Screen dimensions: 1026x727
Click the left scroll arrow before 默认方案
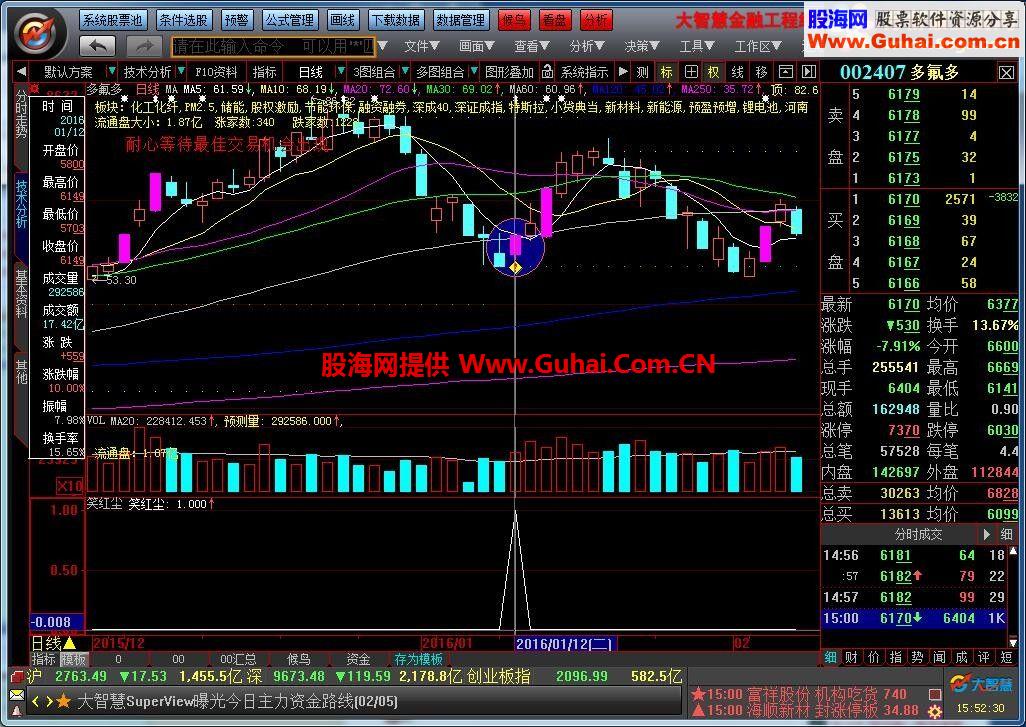22,71
